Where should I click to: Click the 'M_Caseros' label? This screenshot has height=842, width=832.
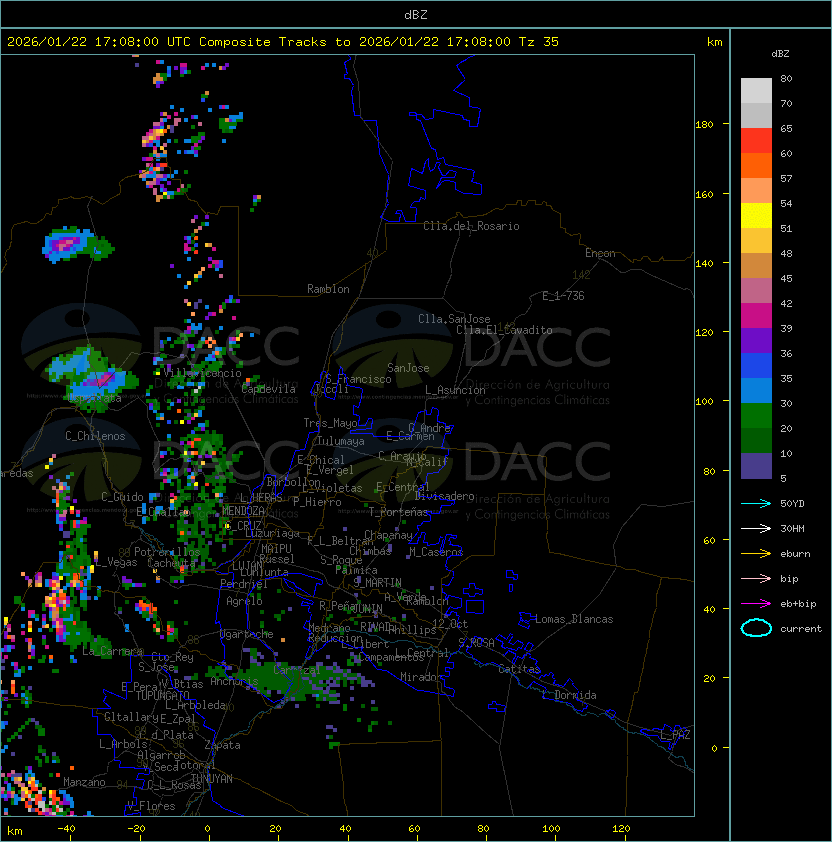pos(436,552)
